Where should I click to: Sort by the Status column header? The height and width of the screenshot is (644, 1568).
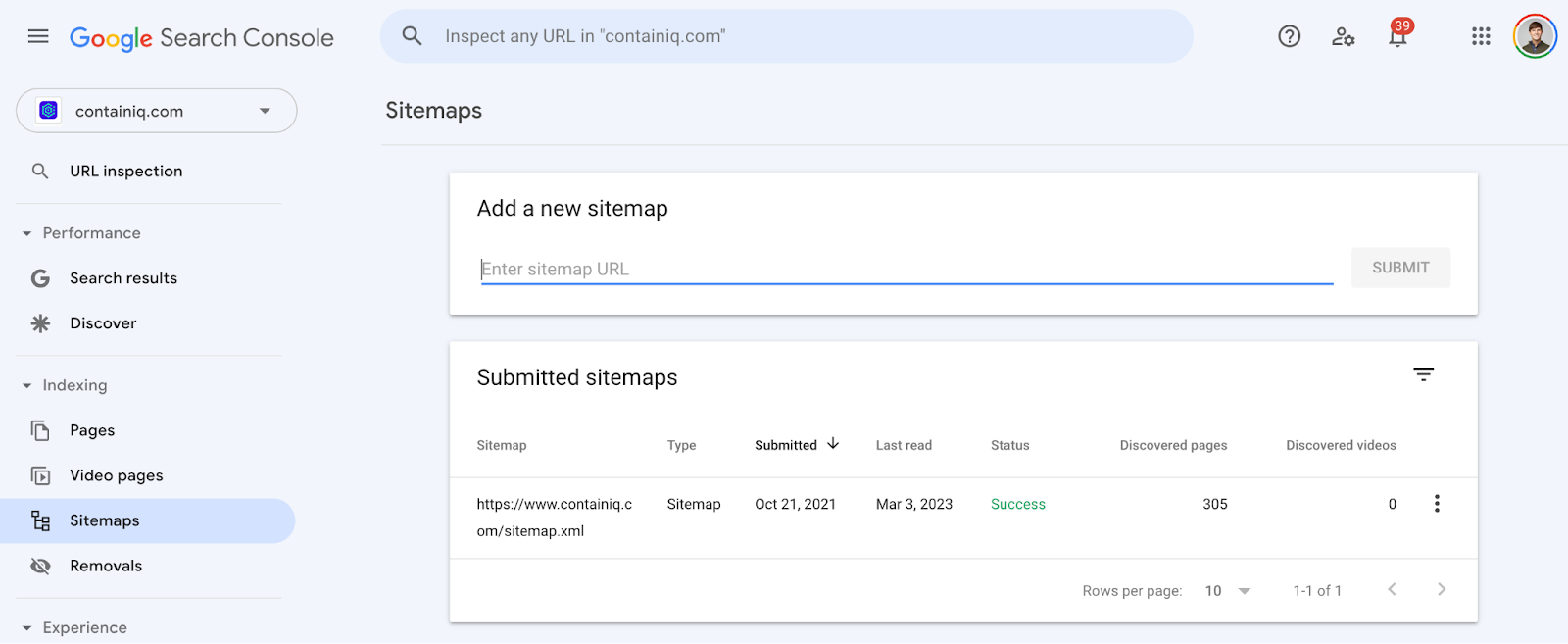[x=1010, y=445]
